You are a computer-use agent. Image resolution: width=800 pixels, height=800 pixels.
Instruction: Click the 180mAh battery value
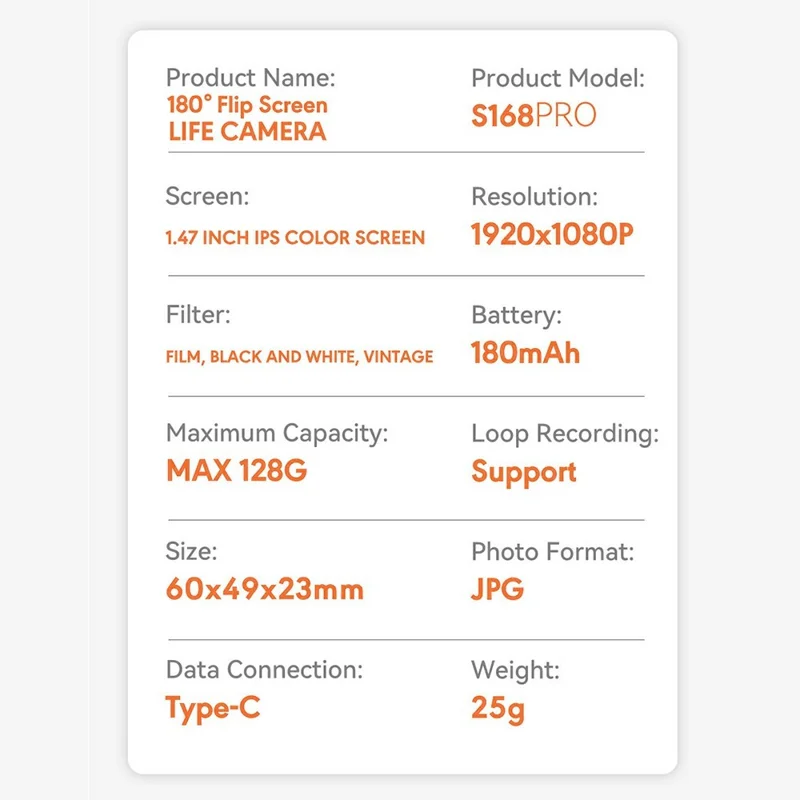coord(526,353)
